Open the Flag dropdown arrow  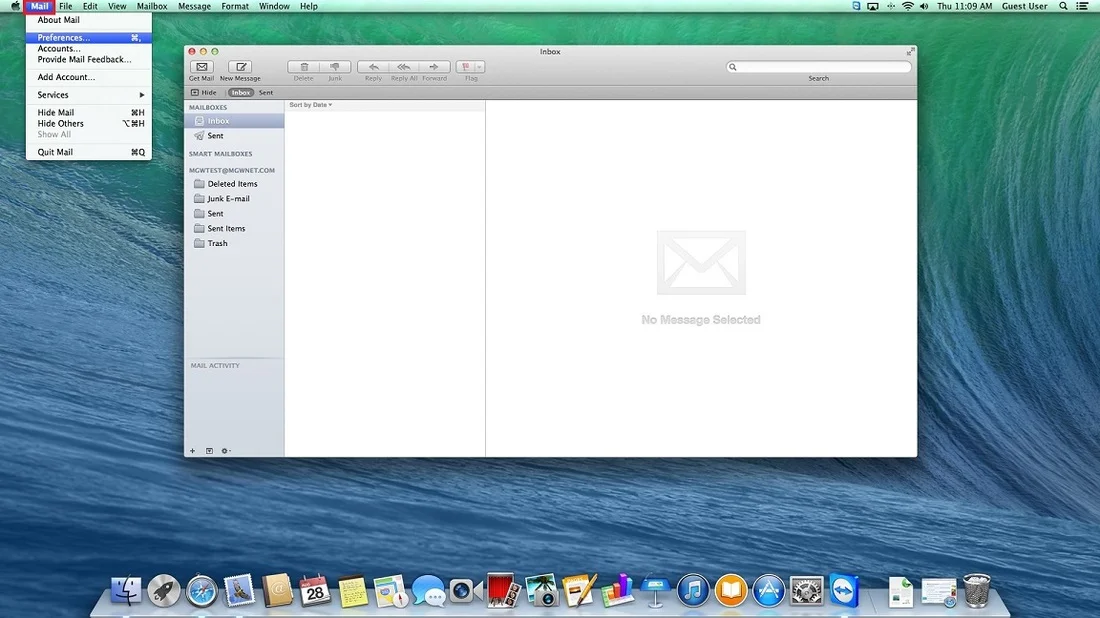[480, 67]
